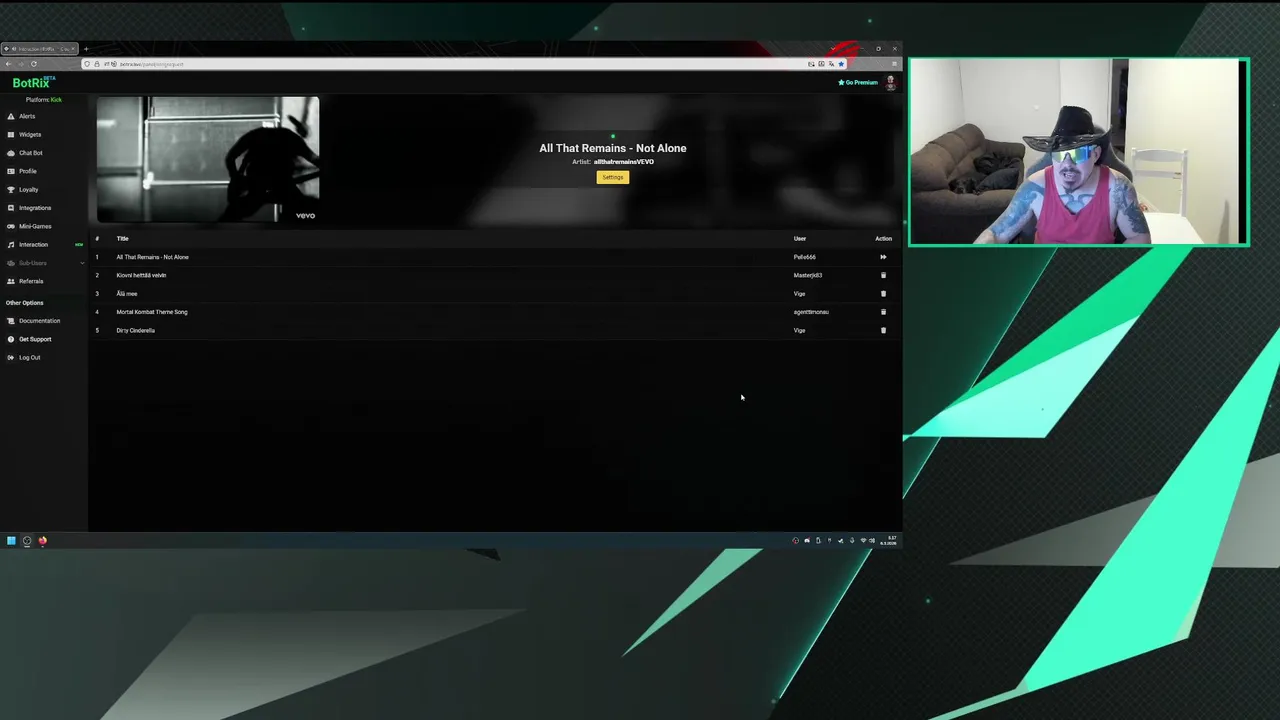Click the row 'Kiovni heittää velvin'

(x=495, y=275)
